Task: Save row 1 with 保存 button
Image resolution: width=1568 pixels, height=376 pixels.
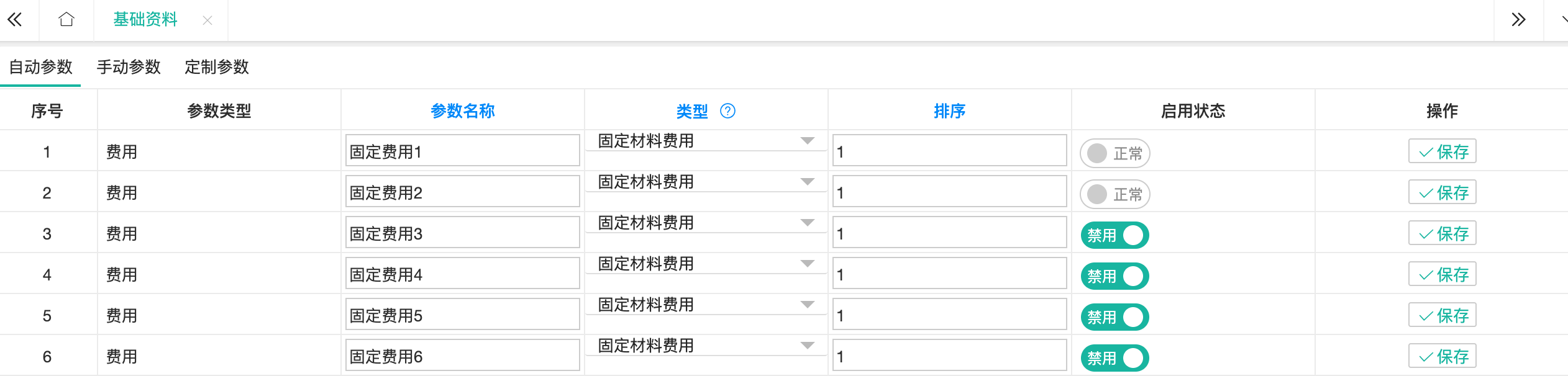Action: 1442,151
